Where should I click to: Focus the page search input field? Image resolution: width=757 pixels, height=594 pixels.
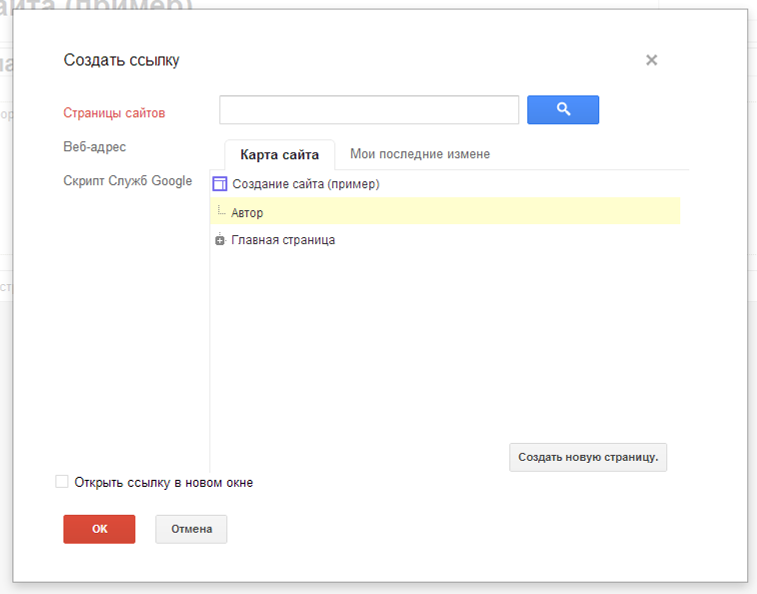click(x=369, y=110)
